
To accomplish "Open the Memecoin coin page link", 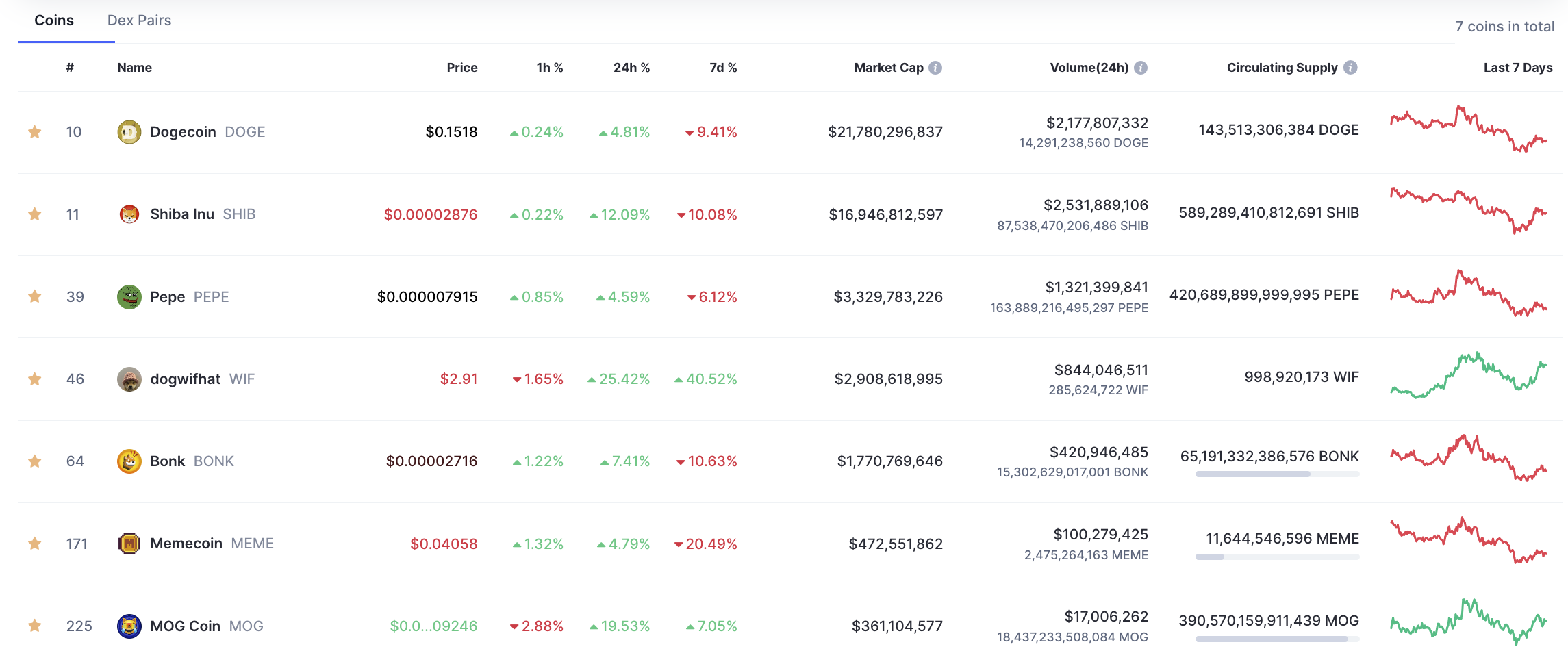I will coord(212,544).
